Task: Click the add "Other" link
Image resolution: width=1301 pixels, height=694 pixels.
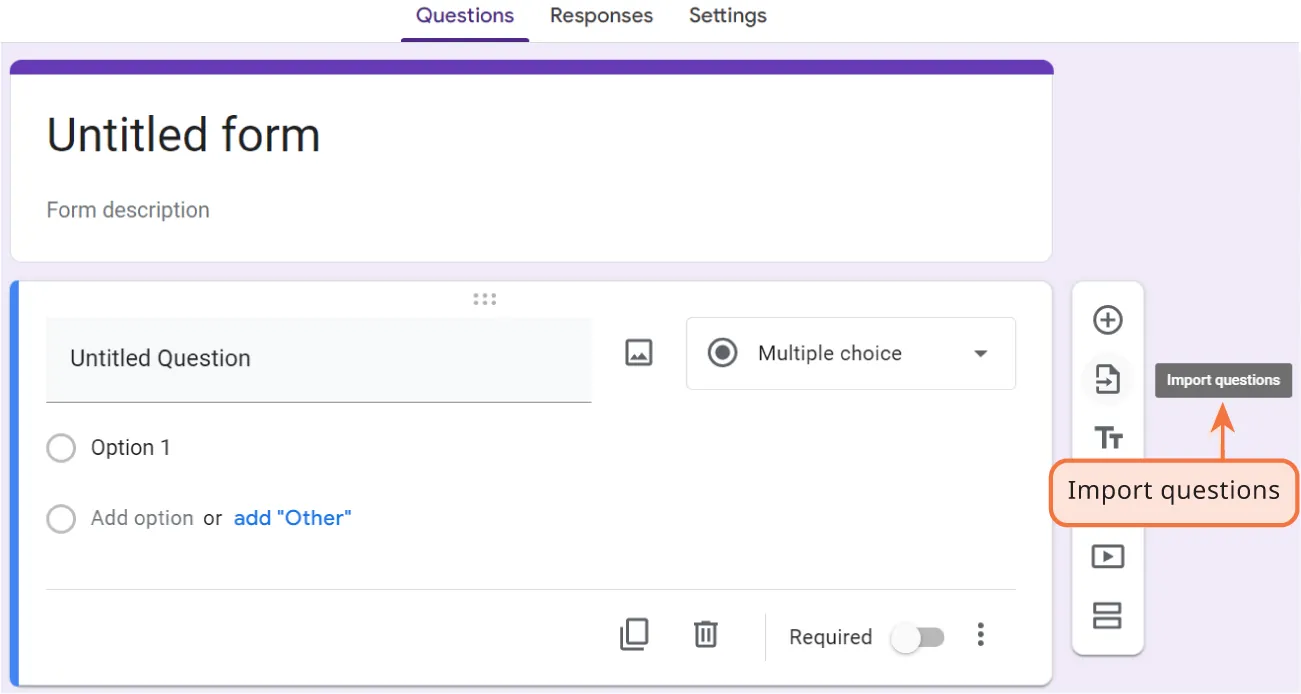Action: (x=292, y=517)
